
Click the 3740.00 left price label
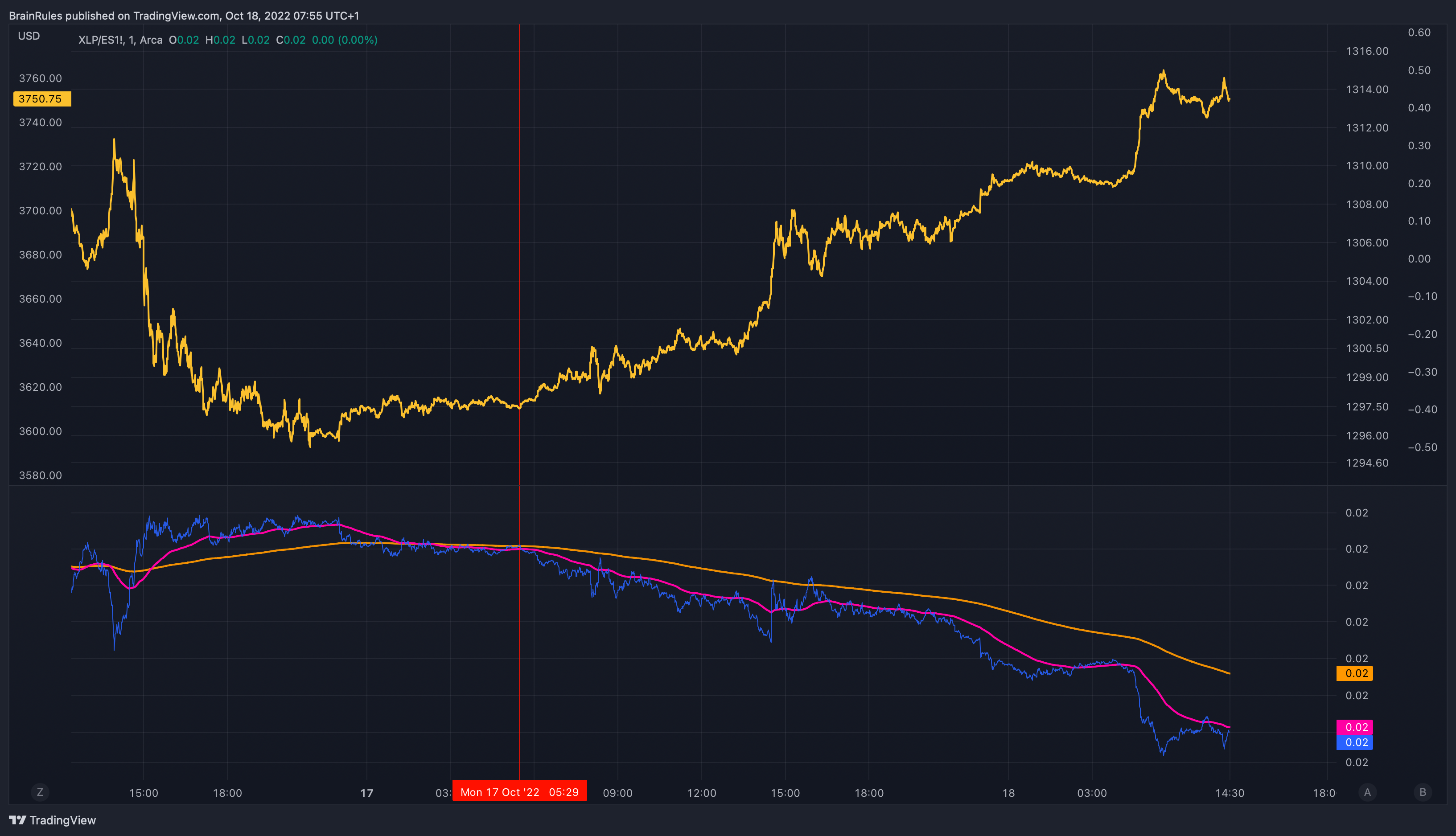40,122
